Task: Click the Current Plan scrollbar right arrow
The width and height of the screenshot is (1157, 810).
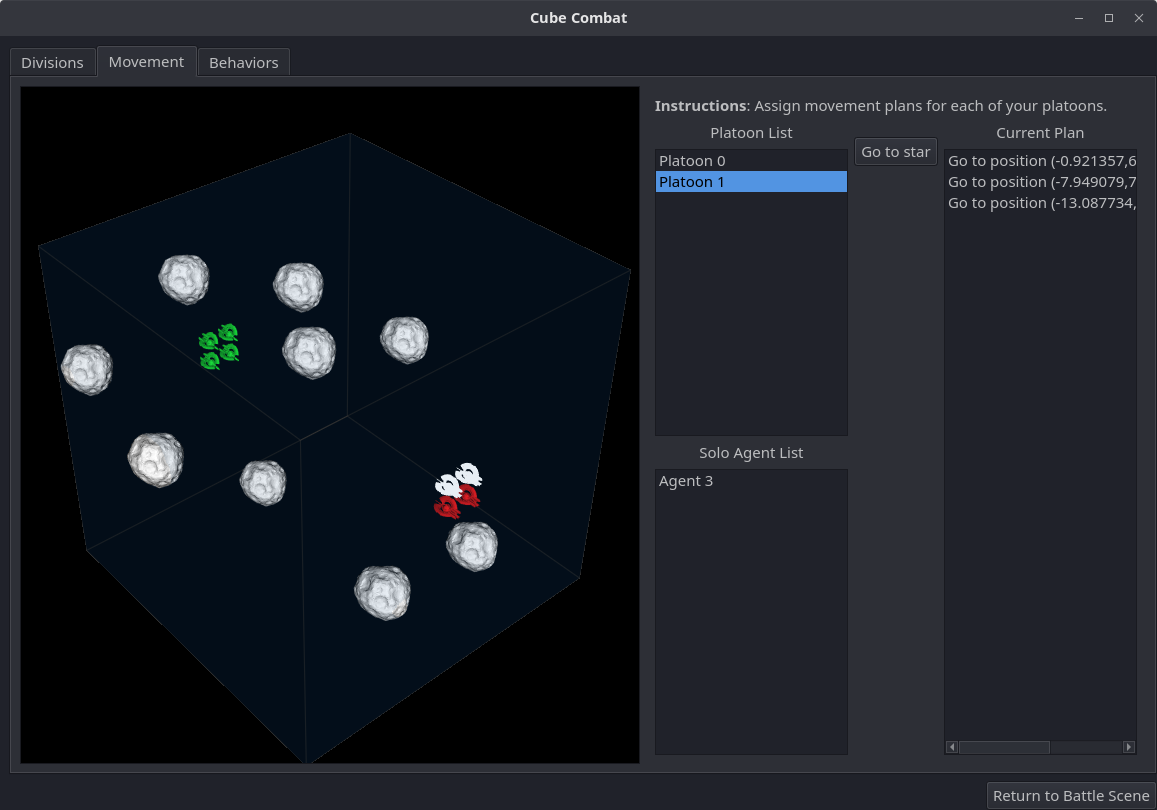Action: pyautogui.click(x=1129, y=747)
